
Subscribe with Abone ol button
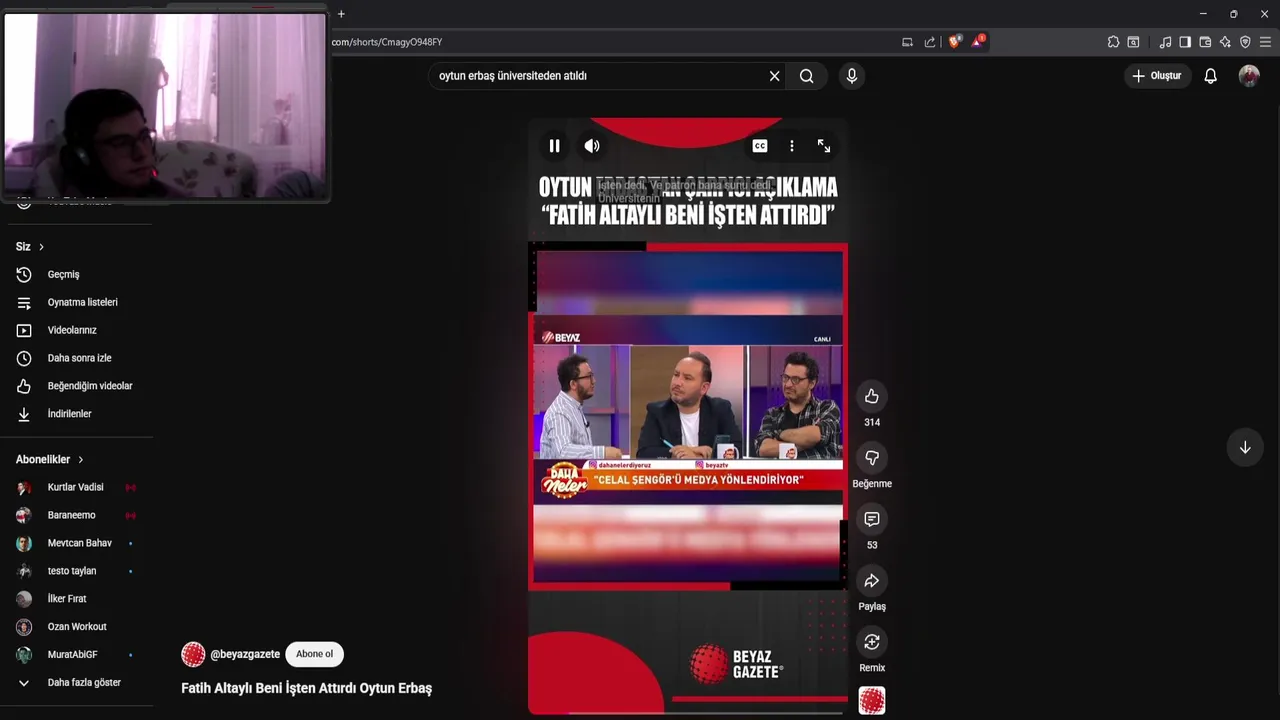[x=314, y=654]
